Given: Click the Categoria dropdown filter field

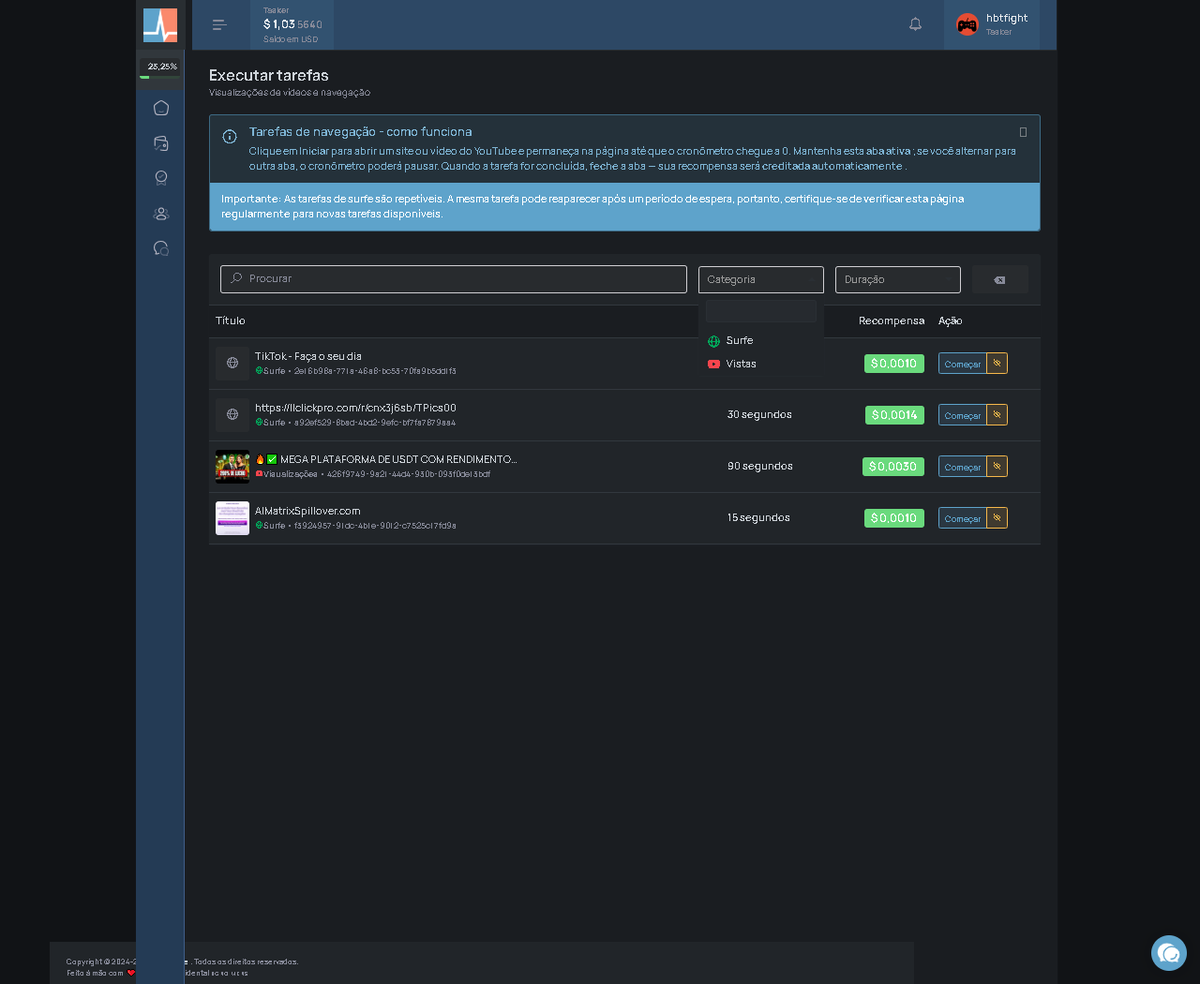Looking at the screenshot, I should 761,311.
